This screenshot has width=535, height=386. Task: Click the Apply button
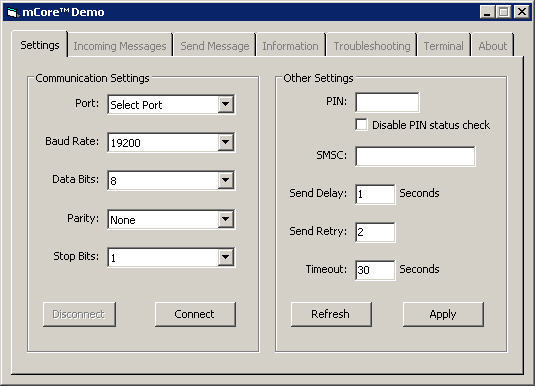pos(443,314)
